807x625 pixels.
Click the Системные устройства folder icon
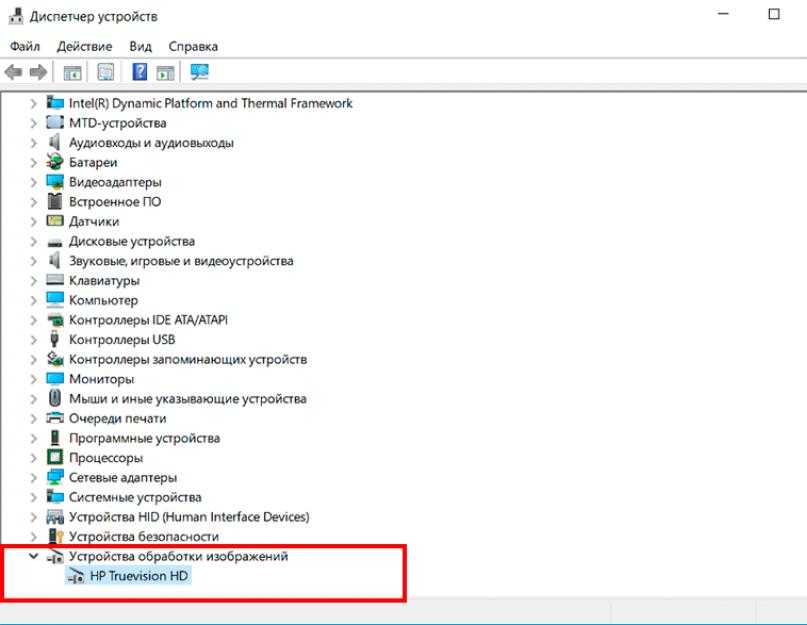point(55,497)
